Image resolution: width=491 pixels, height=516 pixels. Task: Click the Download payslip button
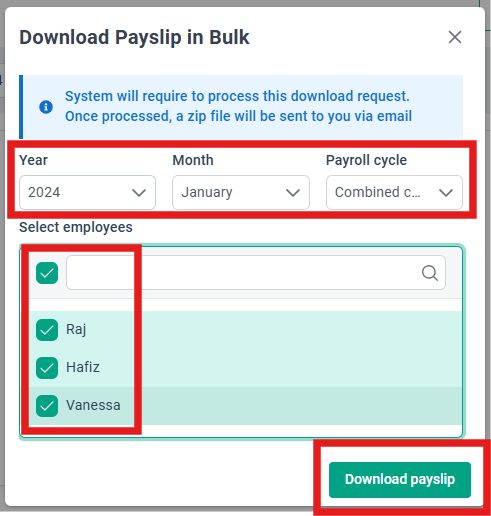[x=400, y=480]
